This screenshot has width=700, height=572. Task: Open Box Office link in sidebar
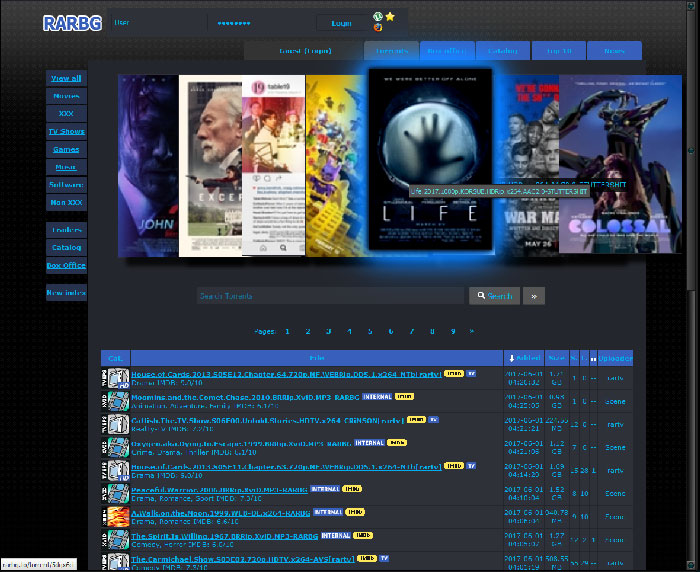point(66,265)
